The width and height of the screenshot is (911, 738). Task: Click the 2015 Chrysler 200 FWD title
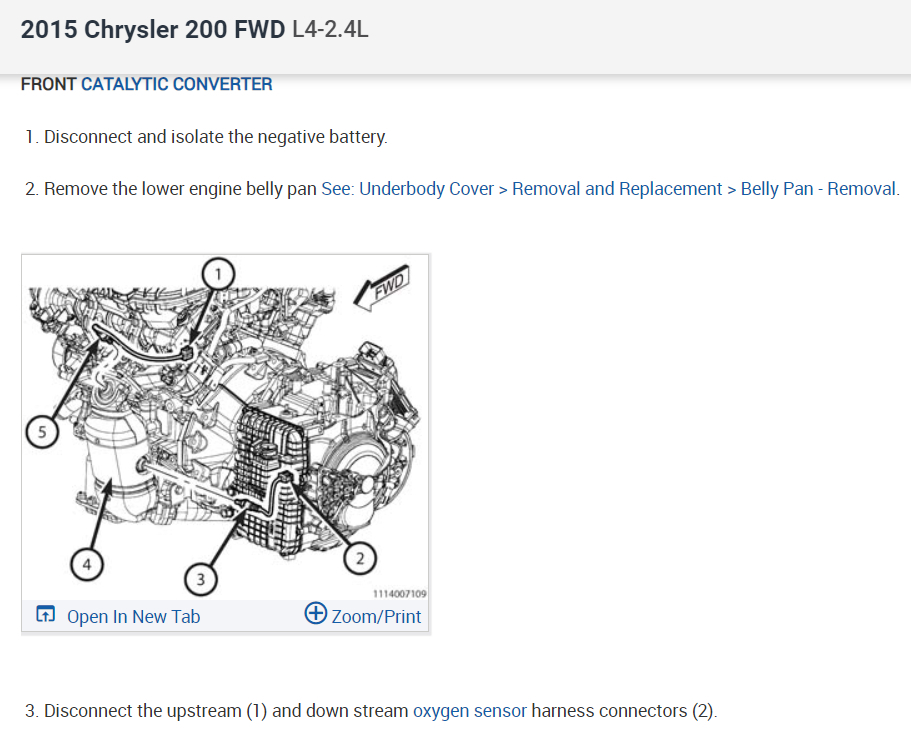point(153,30)
